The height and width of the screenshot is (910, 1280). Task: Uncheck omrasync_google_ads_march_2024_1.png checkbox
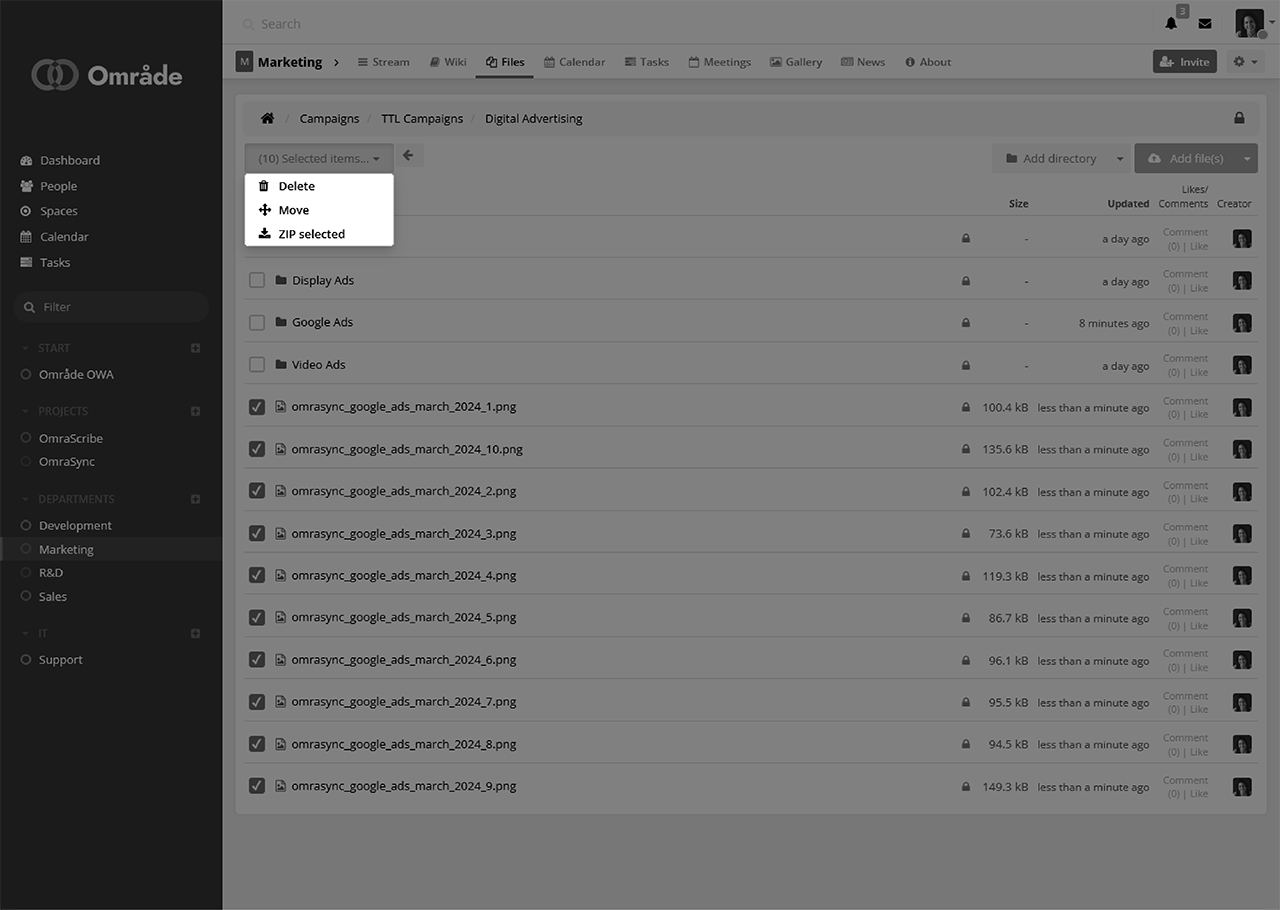pyautogui.click(x=257, y=407)
